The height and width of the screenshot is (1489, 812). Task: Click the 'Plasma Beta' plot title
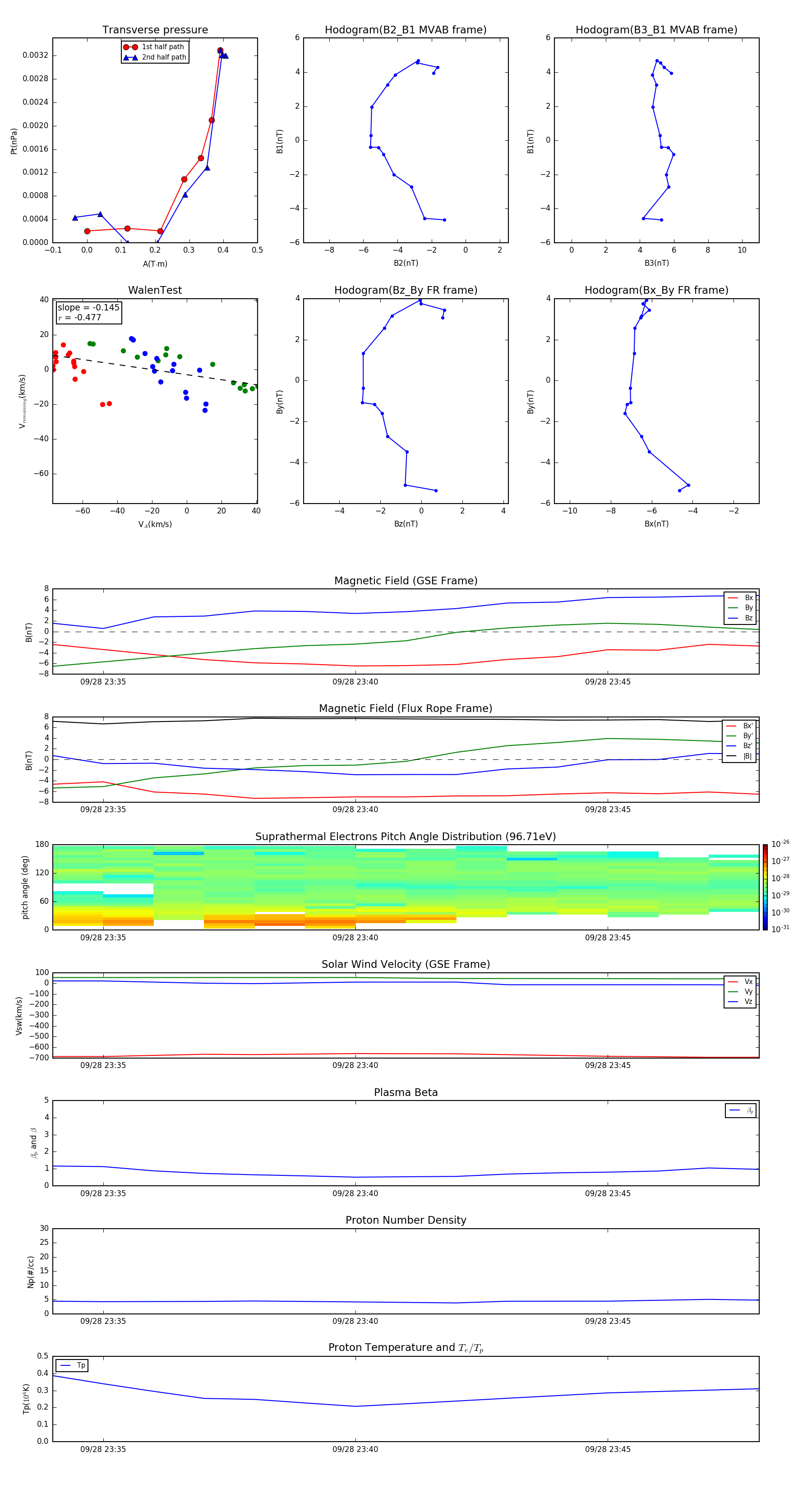[406, 1092]
